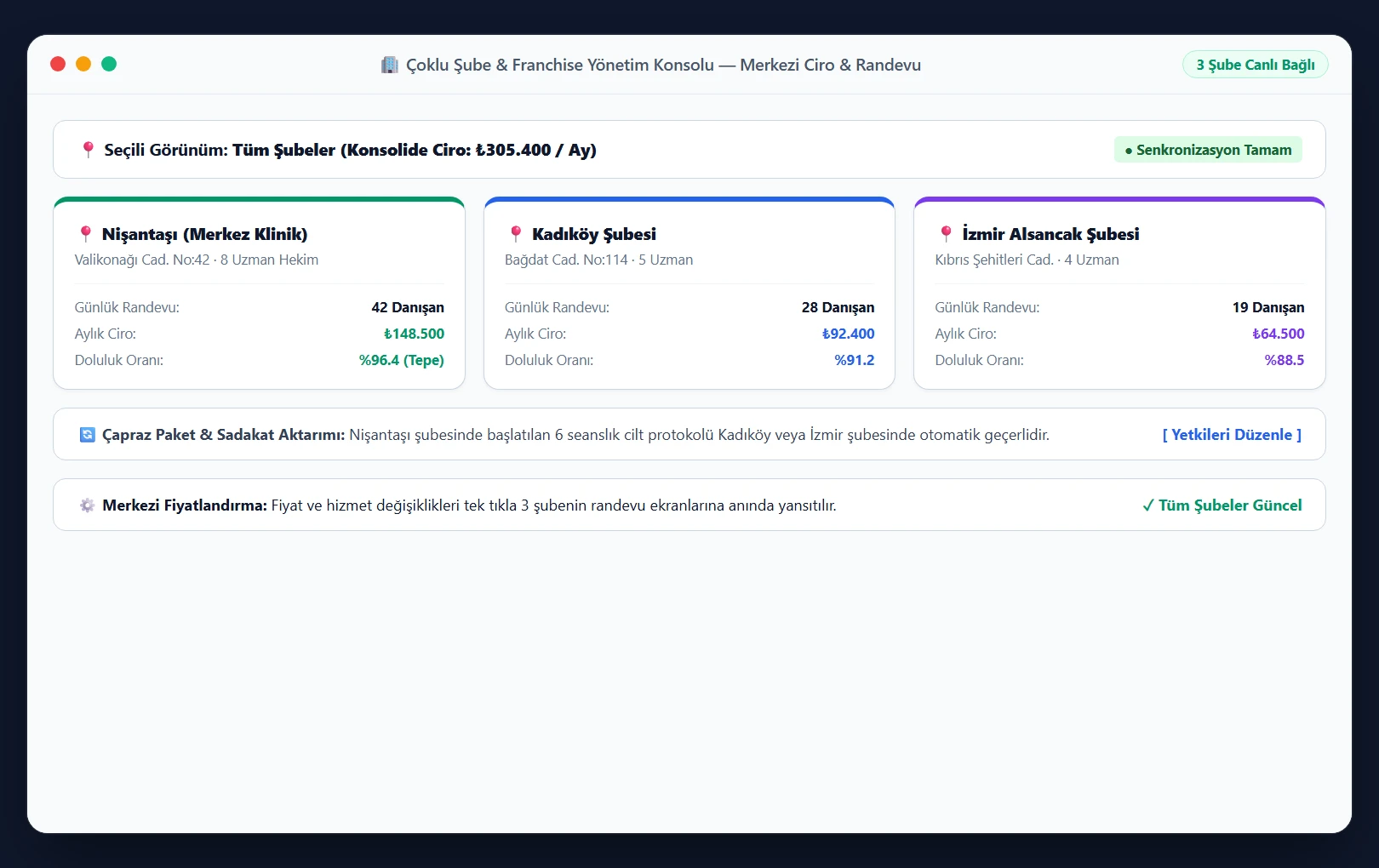This screenshot has width=1379, height=868.
Task: Click the red window close button
Action: tap(58, 64)
